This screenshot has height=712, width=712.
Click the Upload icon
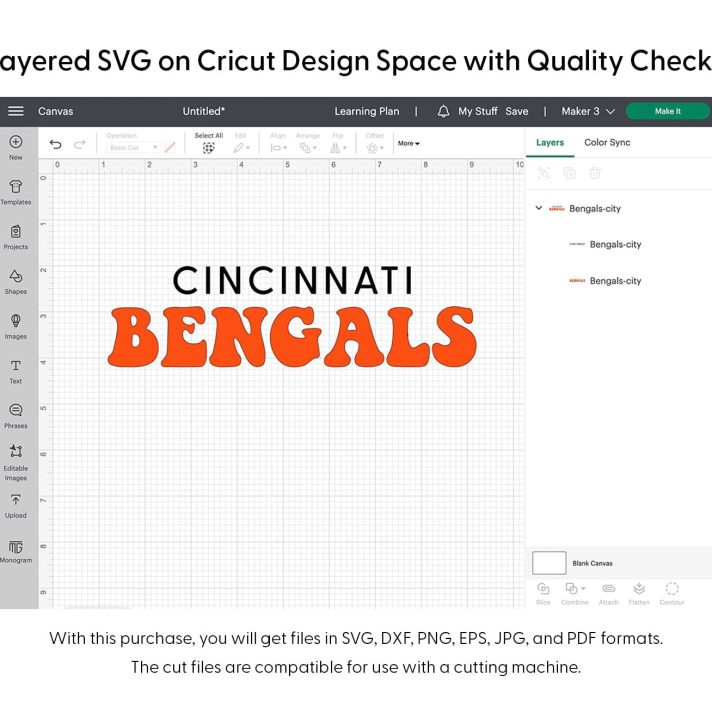(x=16, y=500)
